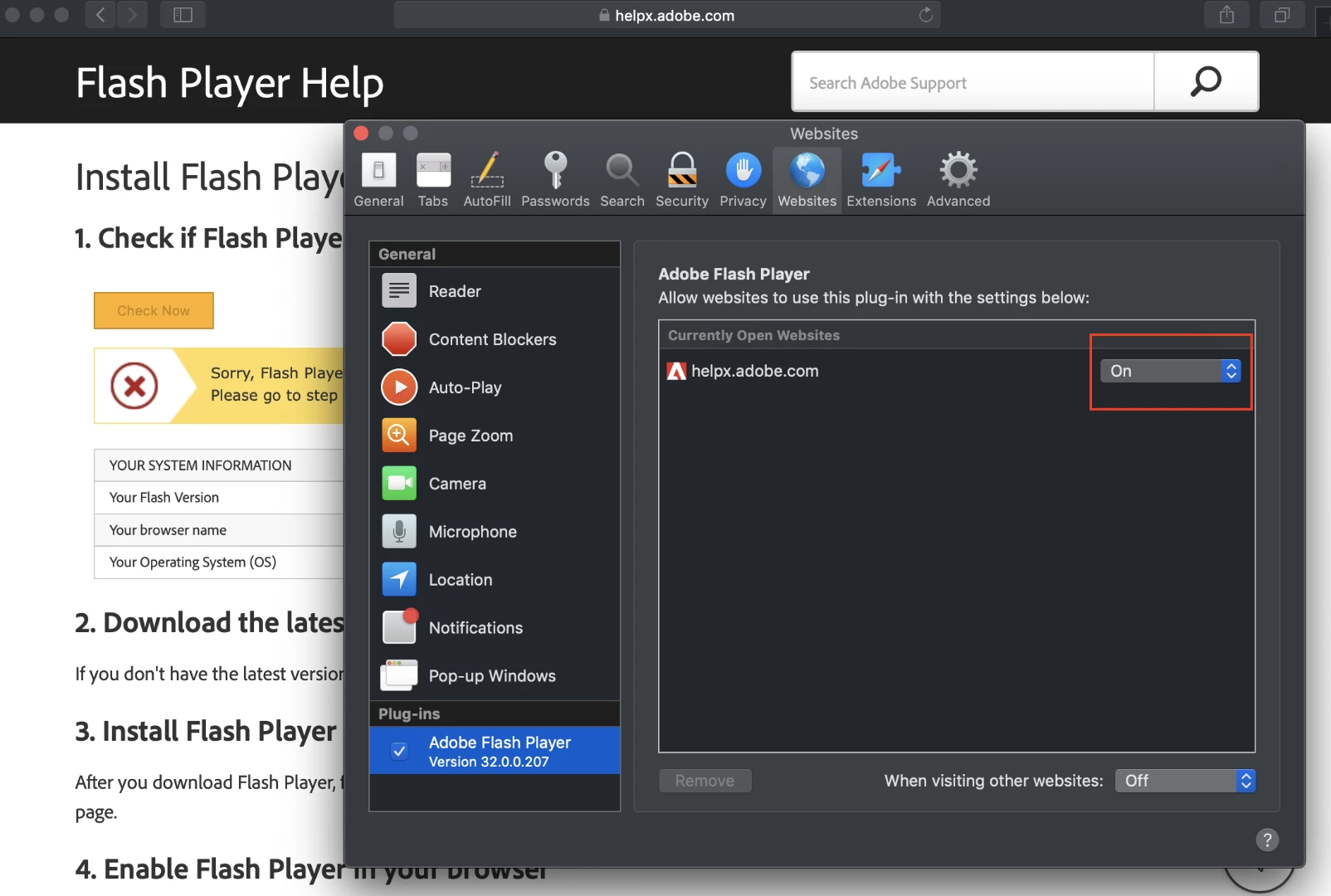Open Privacy preferences pane

(743, 180)
